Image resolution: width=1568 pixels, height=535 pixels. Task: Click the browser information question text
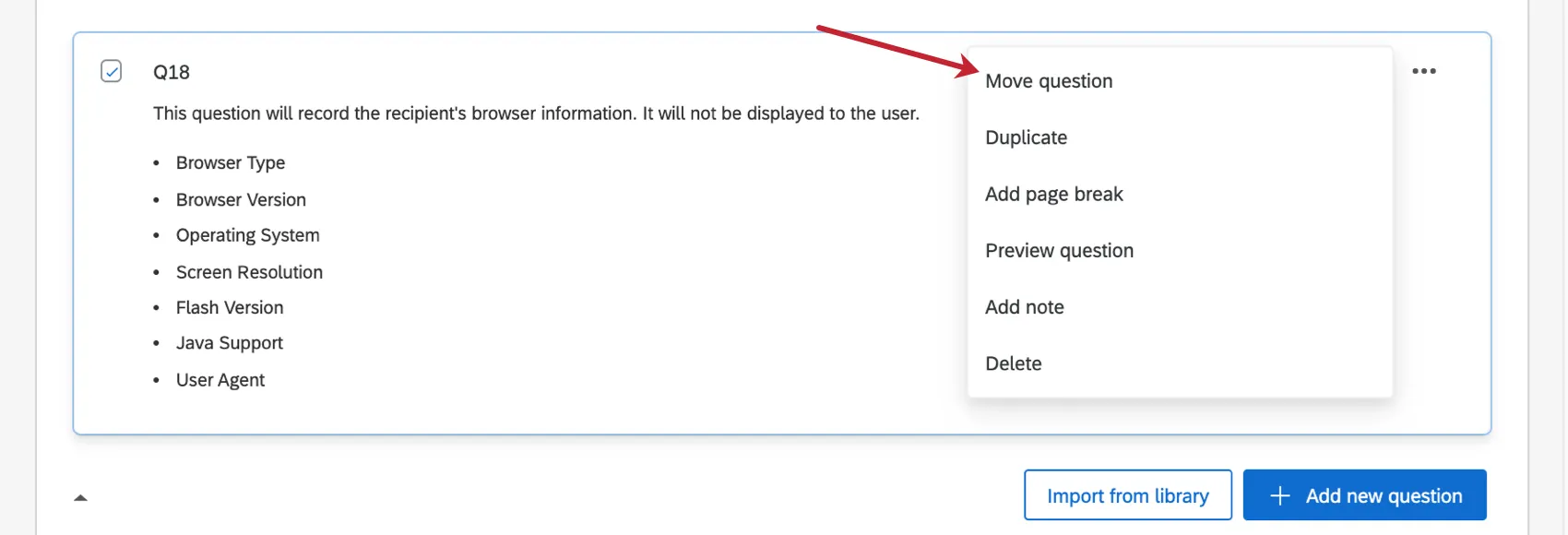point(536,113)
